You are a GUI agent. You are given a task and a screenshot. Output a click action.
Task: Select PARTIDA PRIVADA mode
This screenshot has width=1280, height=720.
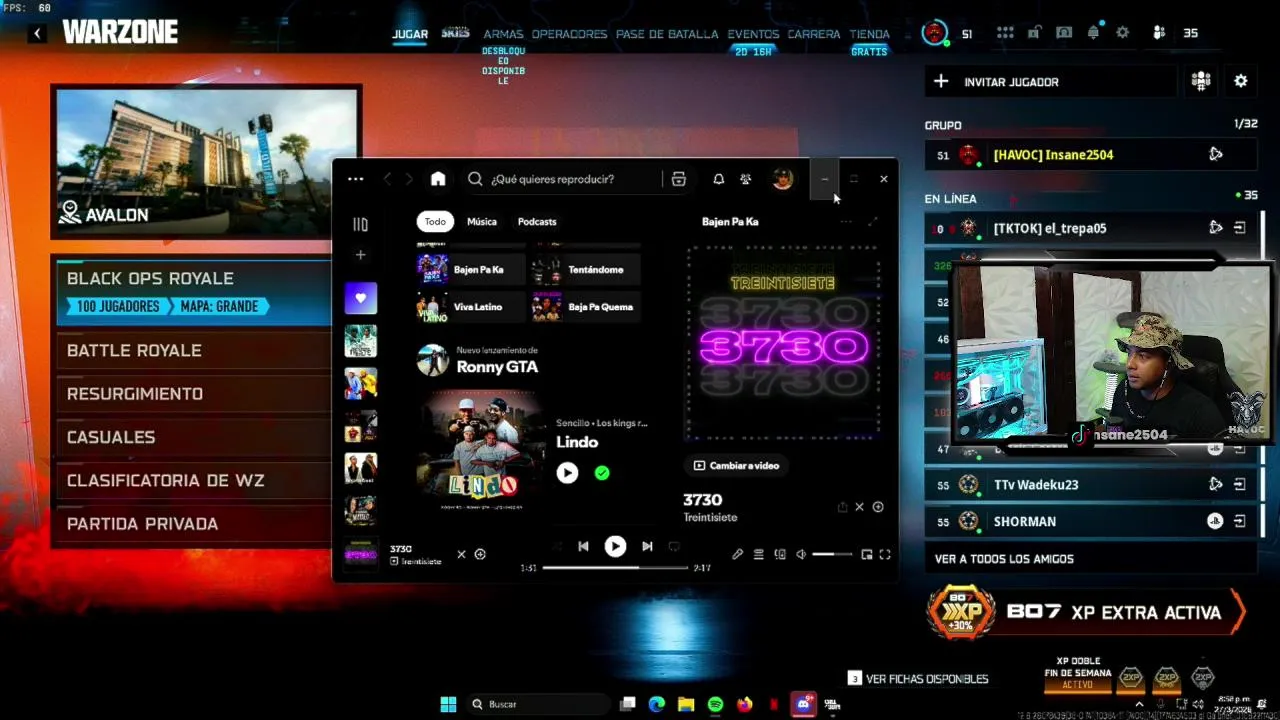pos(192,524)
